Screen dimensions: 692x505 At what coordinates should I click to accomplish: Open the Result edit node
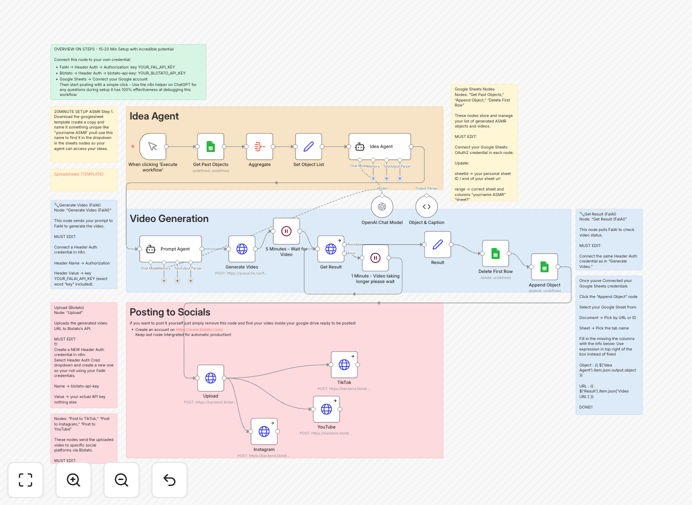[x=437, y=244]
